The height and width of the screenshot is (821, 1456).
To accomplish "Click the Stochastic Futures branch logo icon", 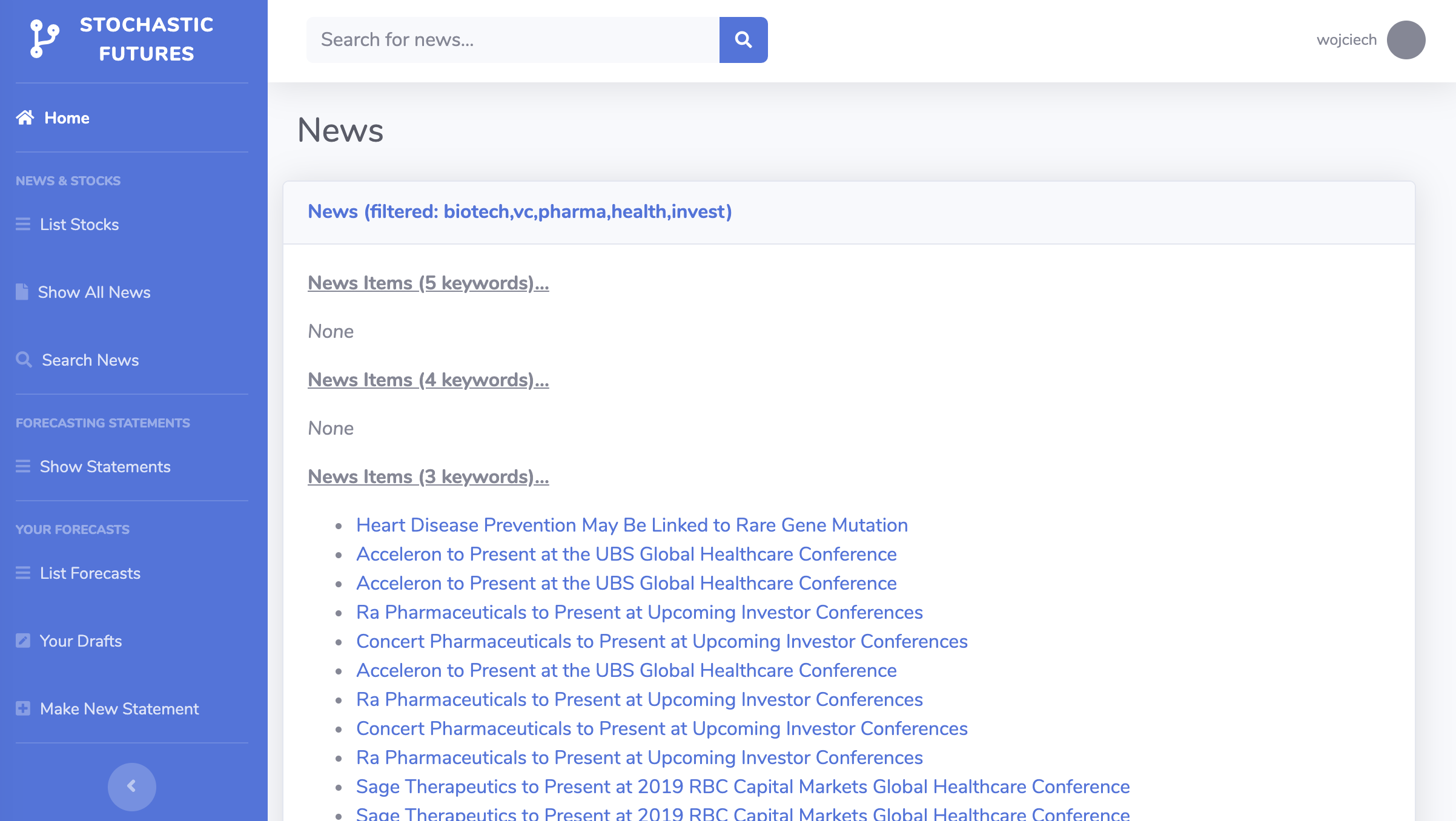I will point(44,39).
